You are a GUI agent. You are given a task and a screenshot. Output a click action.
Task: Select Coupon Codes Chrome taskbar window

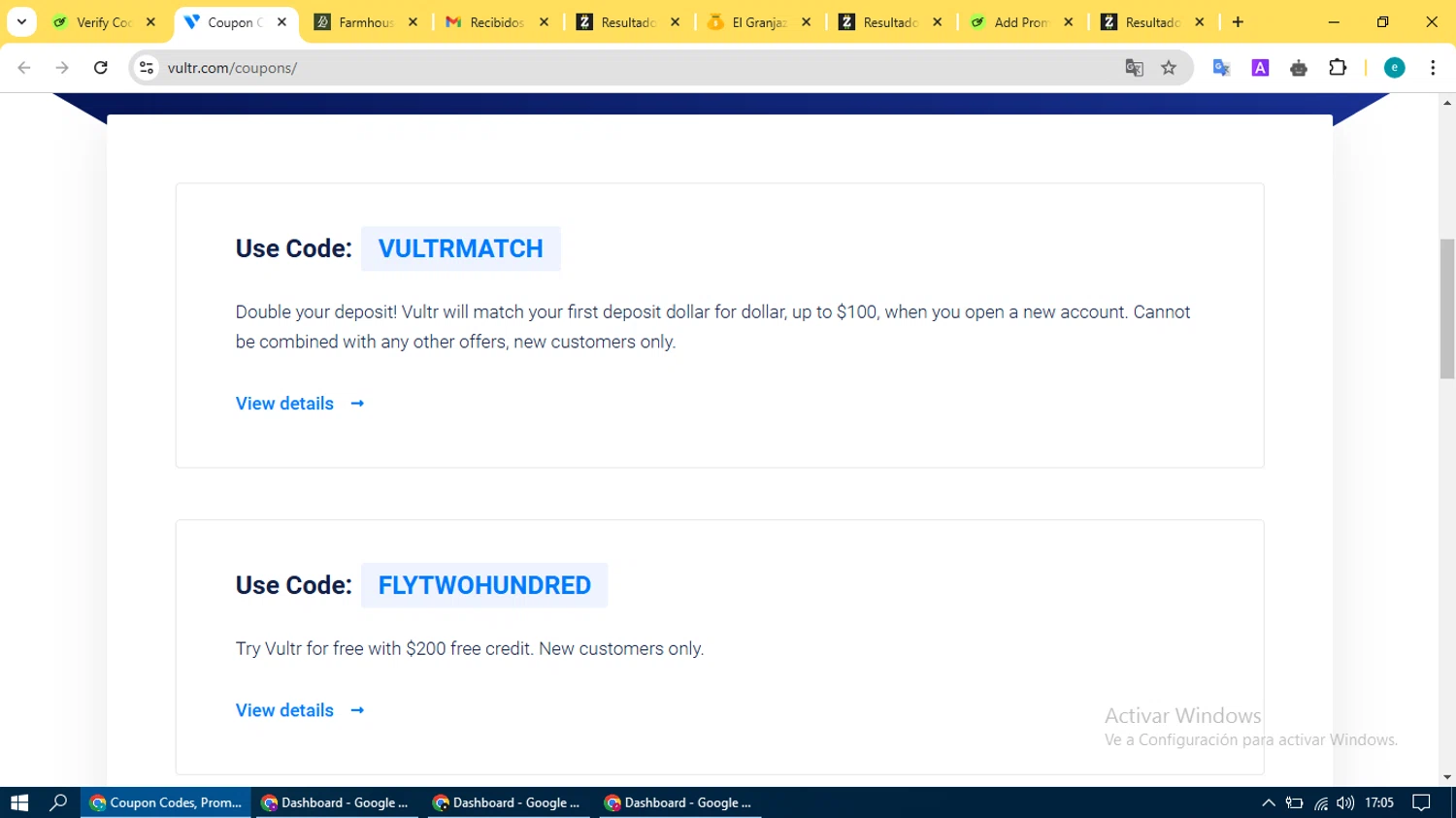click(166, 802)
